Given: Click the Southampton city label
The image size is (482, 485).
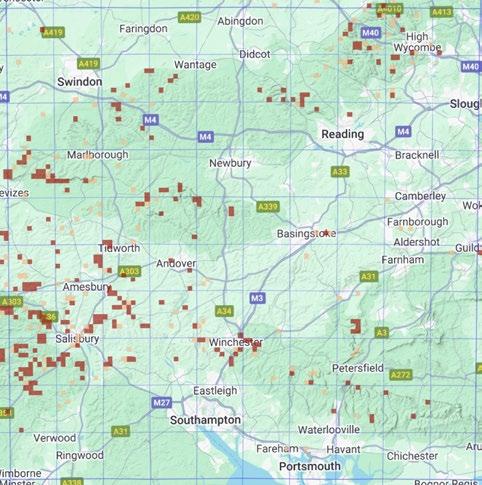Looking at the screenshot, I should click(x=205, y=420).
